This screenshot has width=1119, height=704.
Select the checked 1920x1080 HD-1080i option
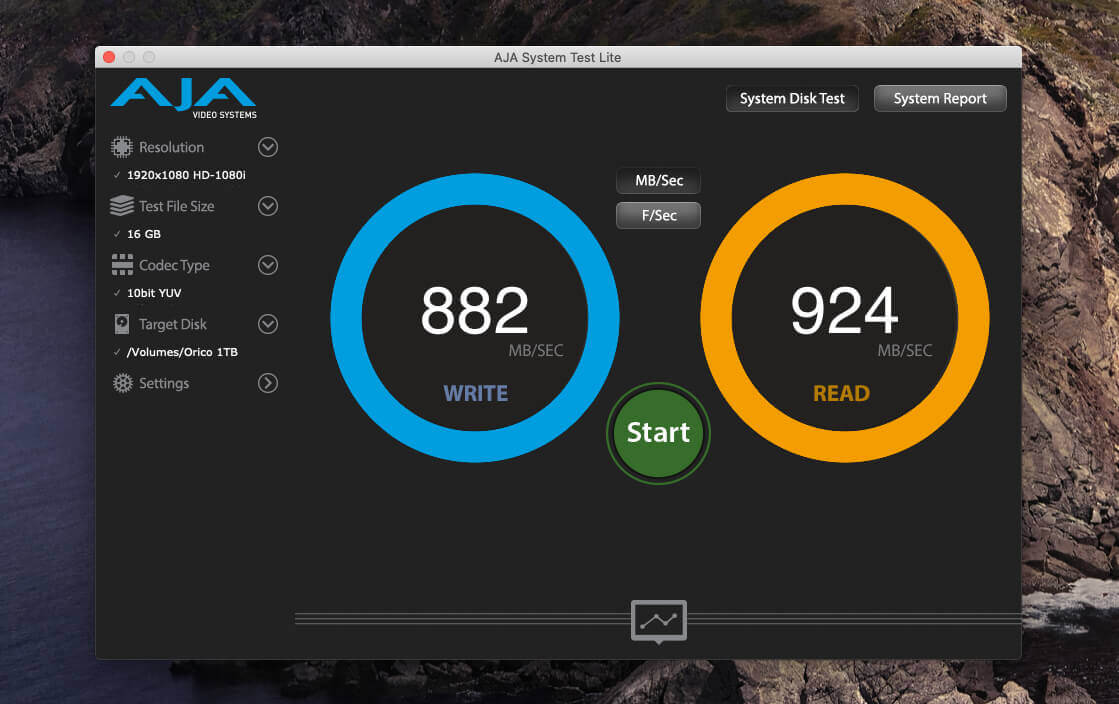pos(186,175)
